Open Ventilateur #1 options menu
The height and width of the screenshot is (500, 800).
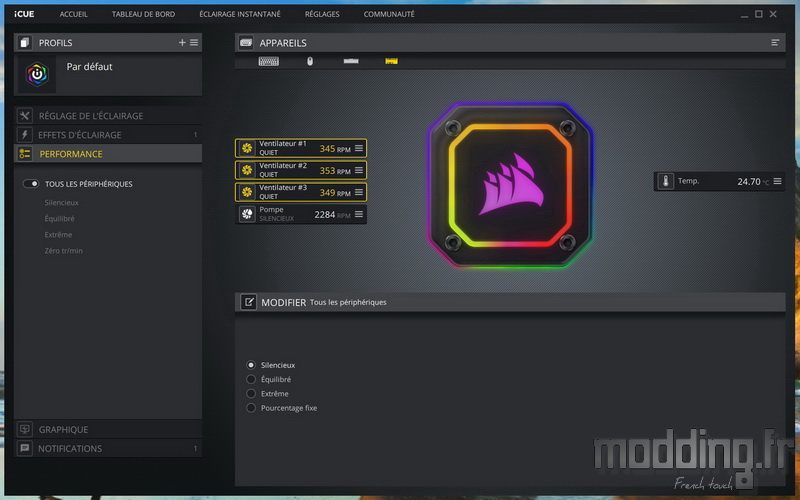click(x=359, y=148)
